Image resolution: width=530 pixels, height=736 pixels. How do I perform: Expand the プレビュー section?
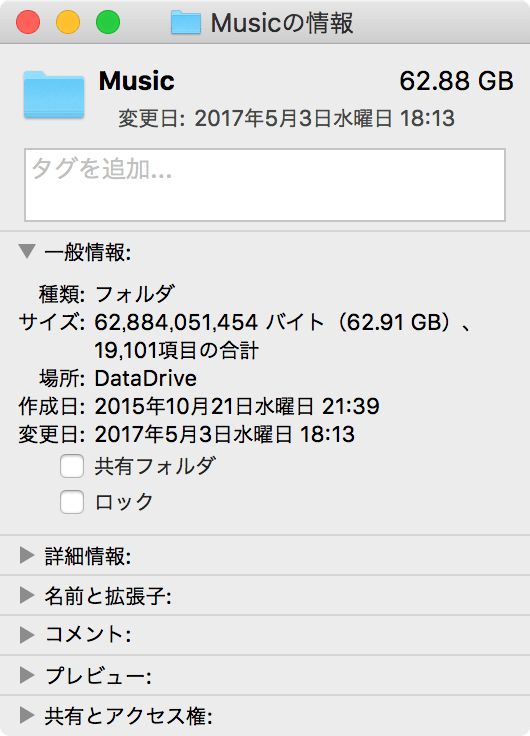click(27, 675)
